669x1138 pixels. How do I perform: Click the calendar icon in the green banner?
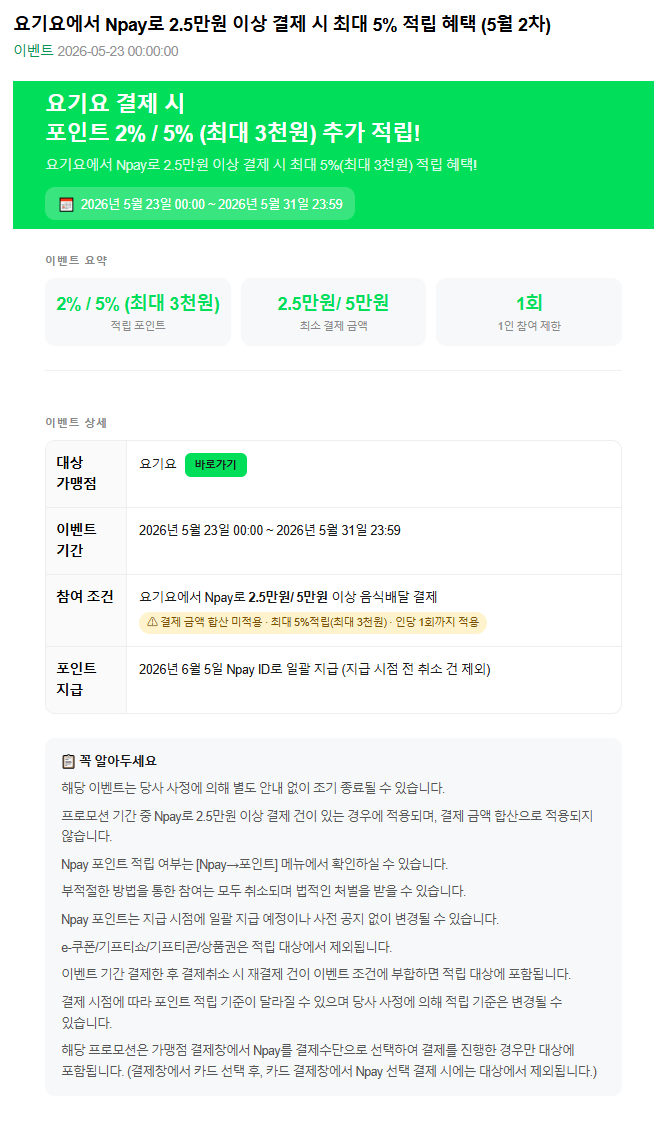click(66, 204)
